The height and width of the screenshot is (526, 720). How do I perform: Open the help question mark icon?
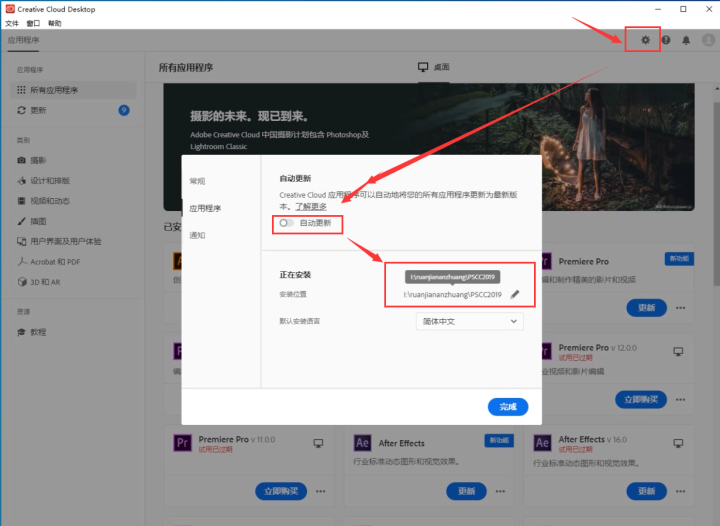click(666, 40)
